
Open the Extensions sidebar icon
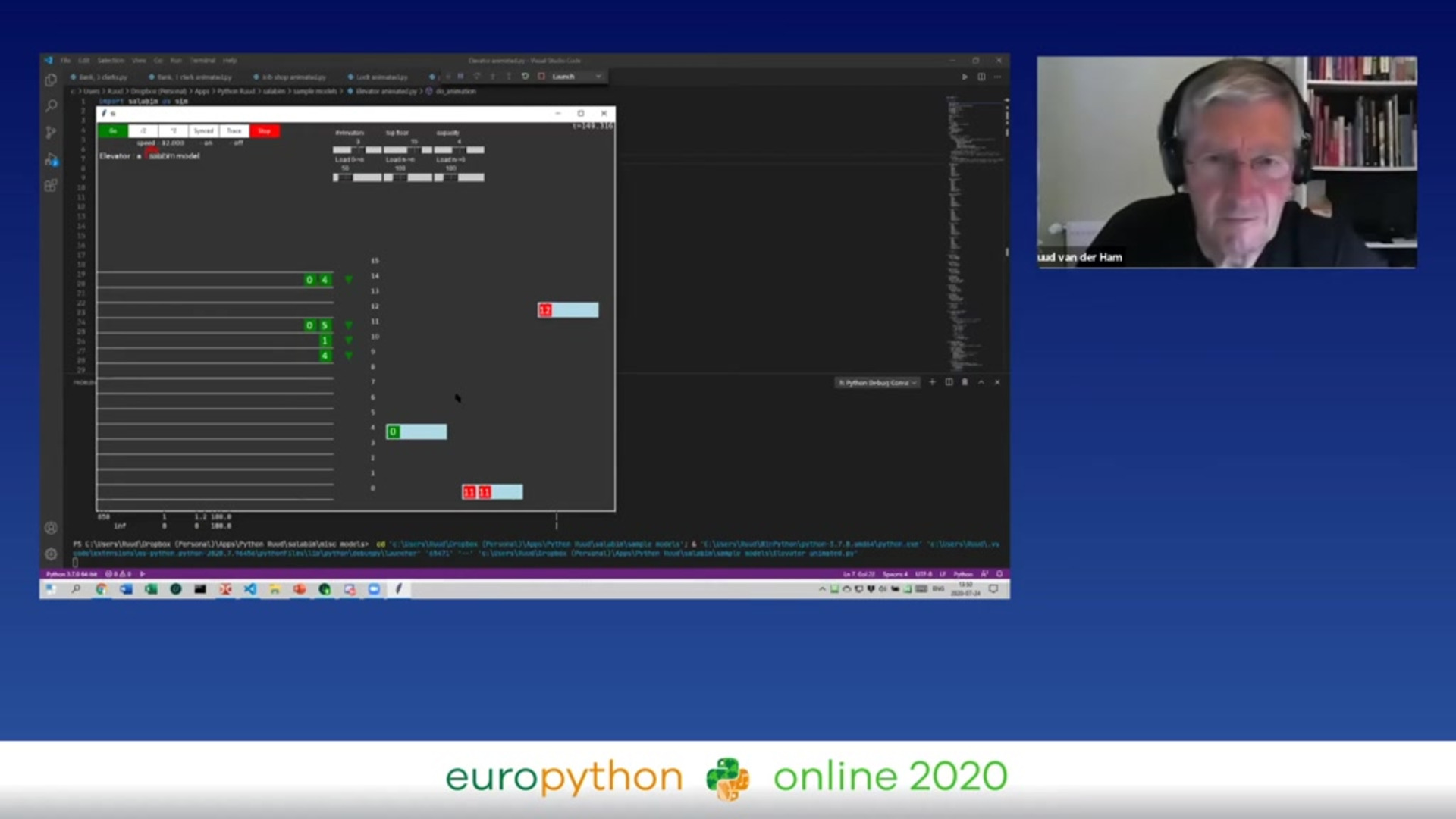click(51, 186)
